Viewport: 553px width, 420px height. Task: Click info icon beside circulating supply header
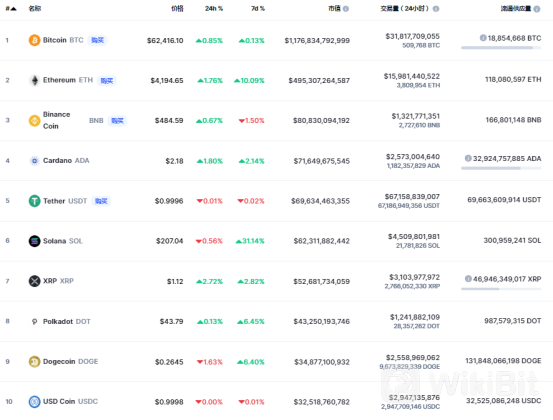coord(537,9)
